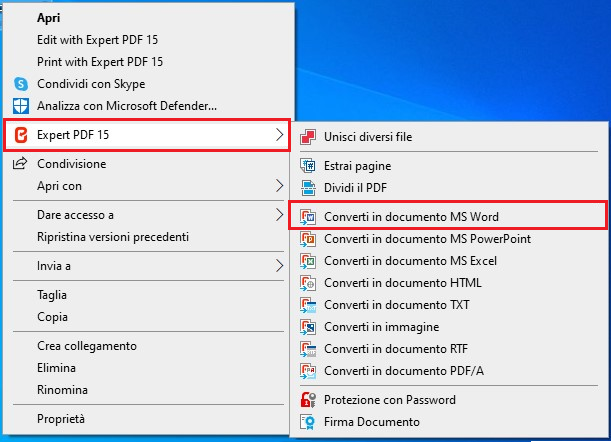Select Dividi il PDF

(449, 188)
